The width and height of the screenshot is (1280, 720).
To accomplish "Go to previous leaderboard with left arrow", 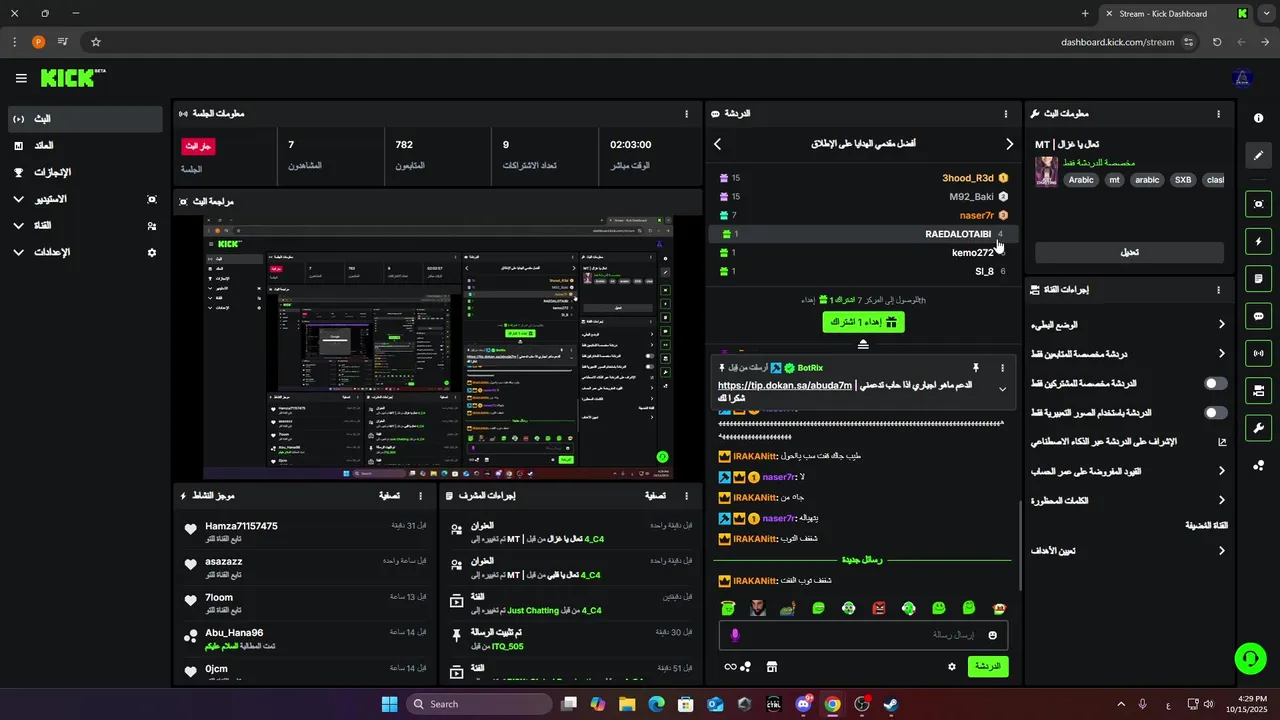I will (717, 144).
